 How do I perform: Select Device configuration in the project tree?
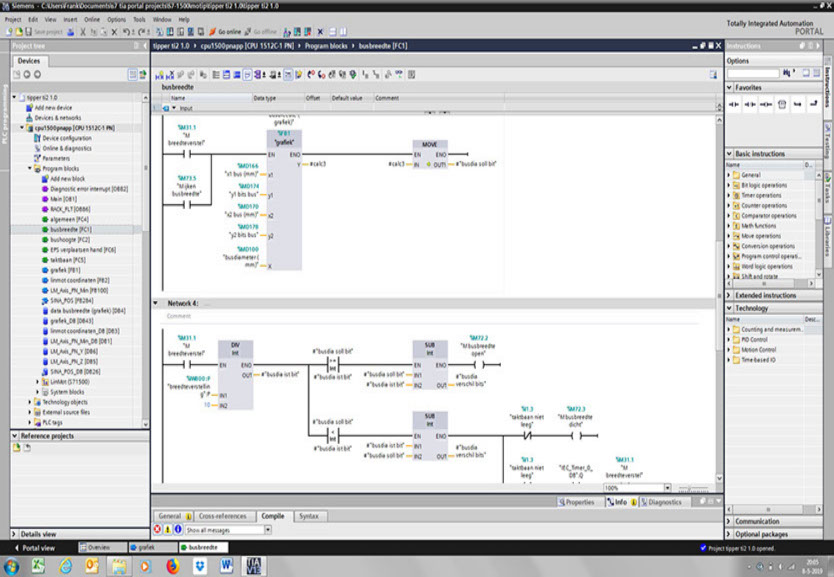pyautogui.click(x=66, y=138)
